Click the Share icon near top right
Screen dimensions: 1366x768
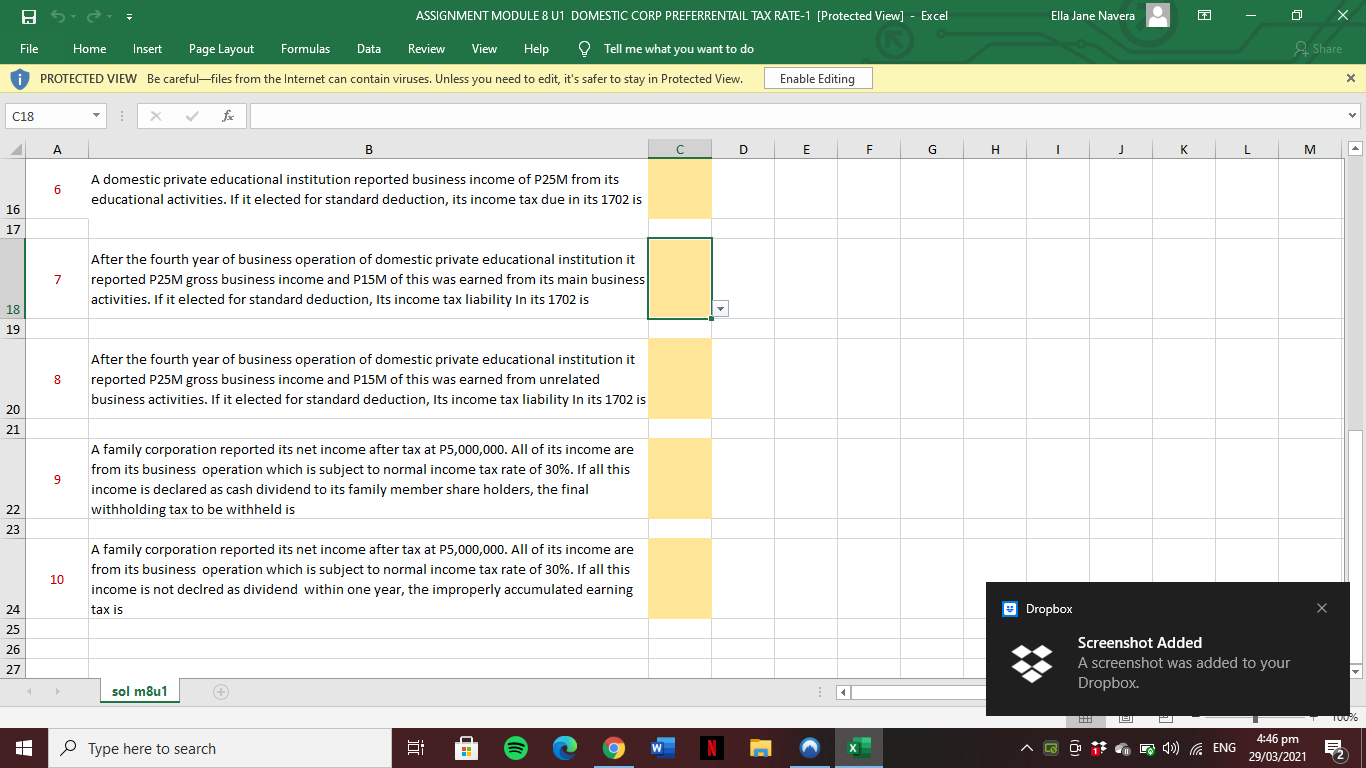click(x=1320, y=48)
